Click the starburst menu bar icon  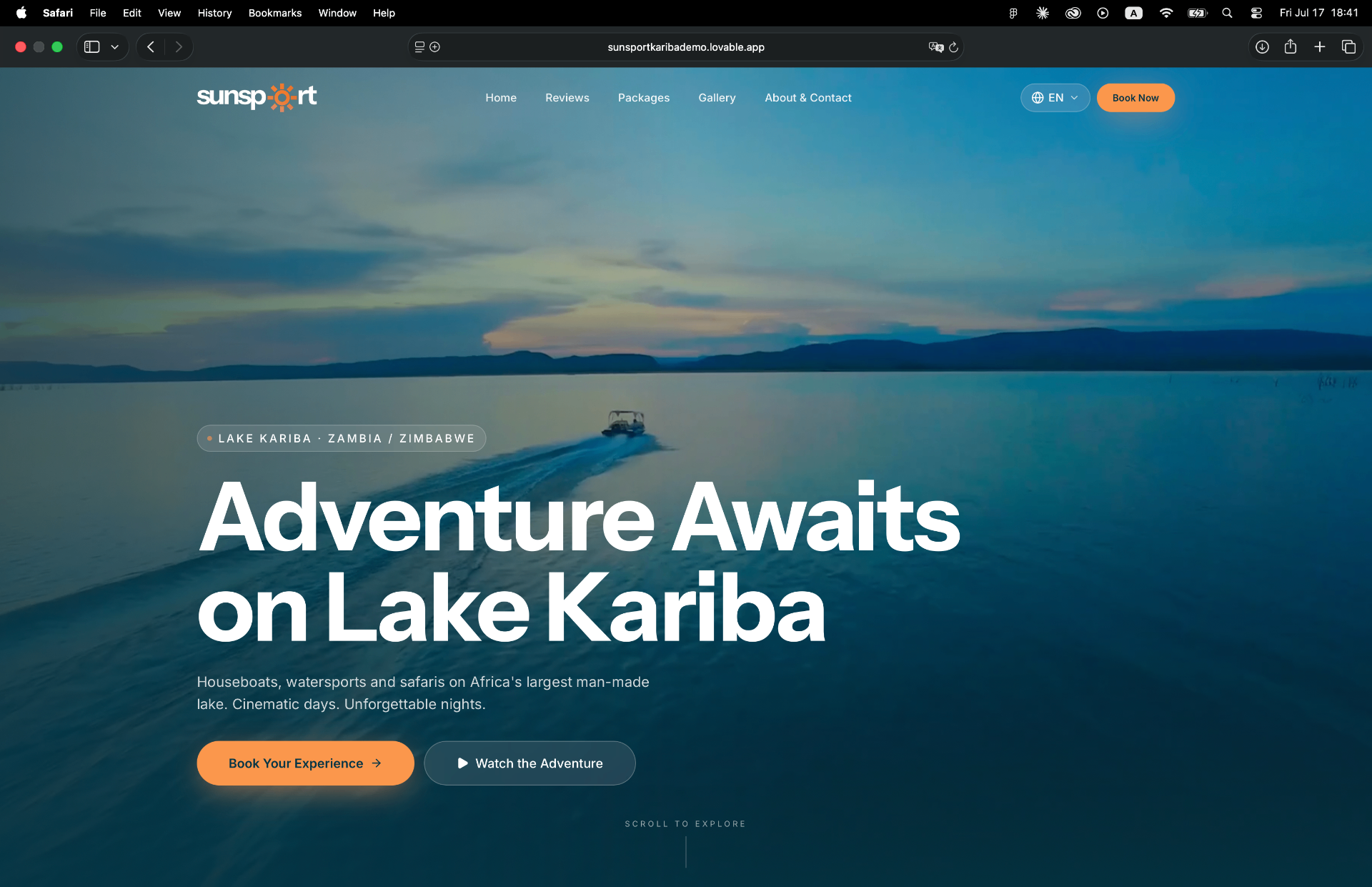(x=1043, y=13)
